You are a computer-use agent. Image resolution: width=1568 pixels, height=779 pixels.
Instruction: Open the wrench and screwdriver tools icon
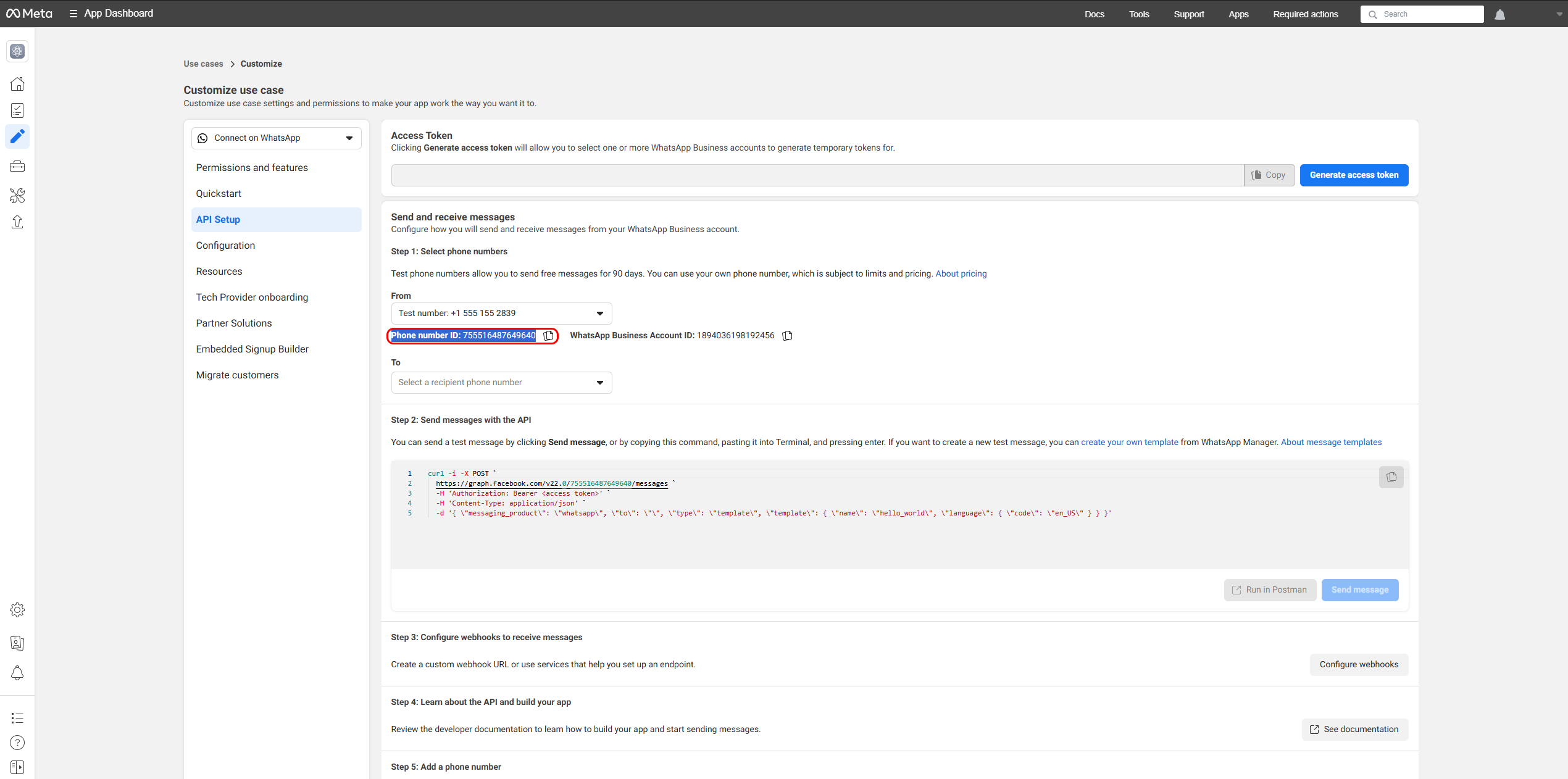tap(17, 196)
